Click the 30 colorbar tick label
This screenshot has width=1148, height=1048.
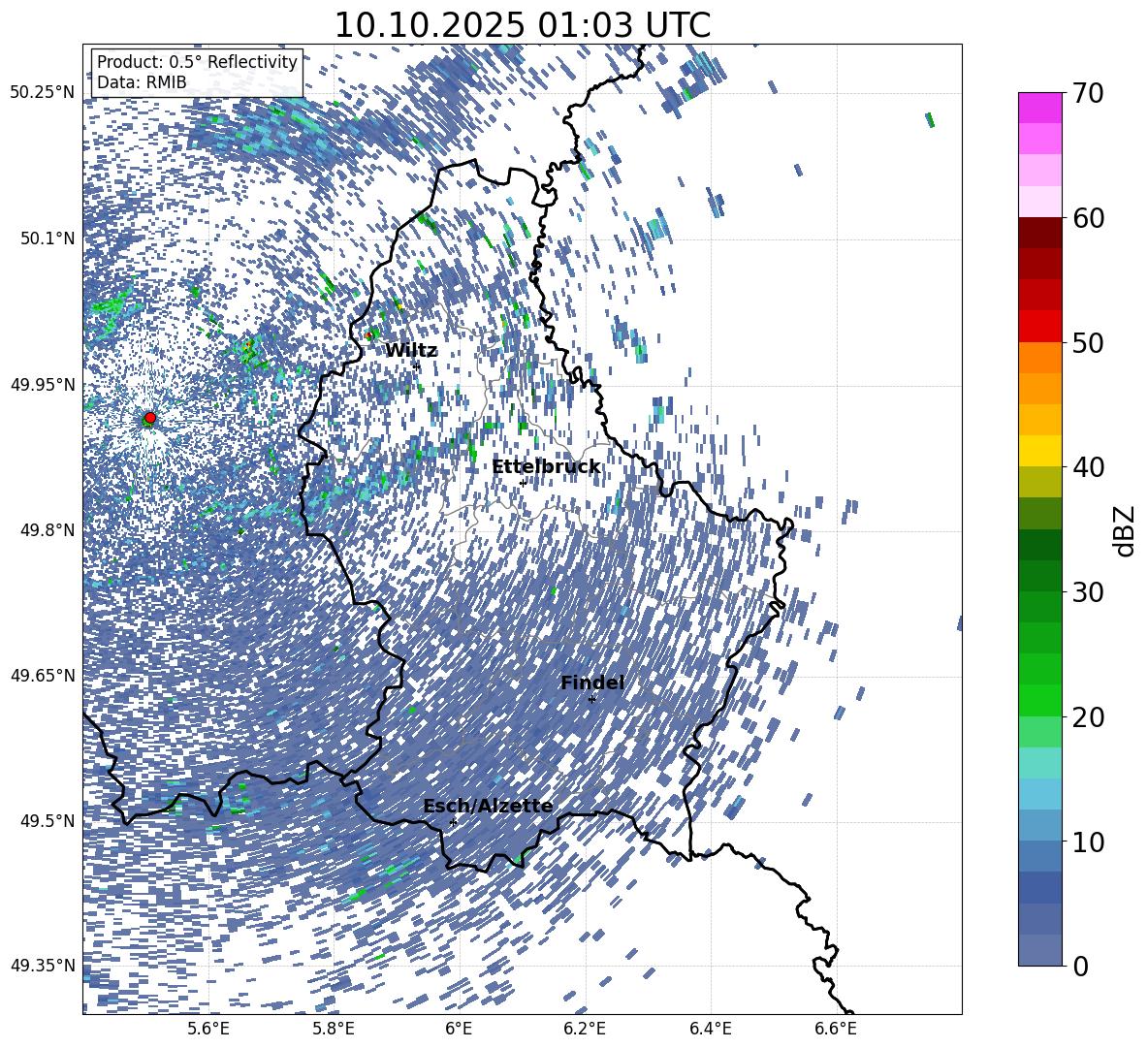point(1089,592)
